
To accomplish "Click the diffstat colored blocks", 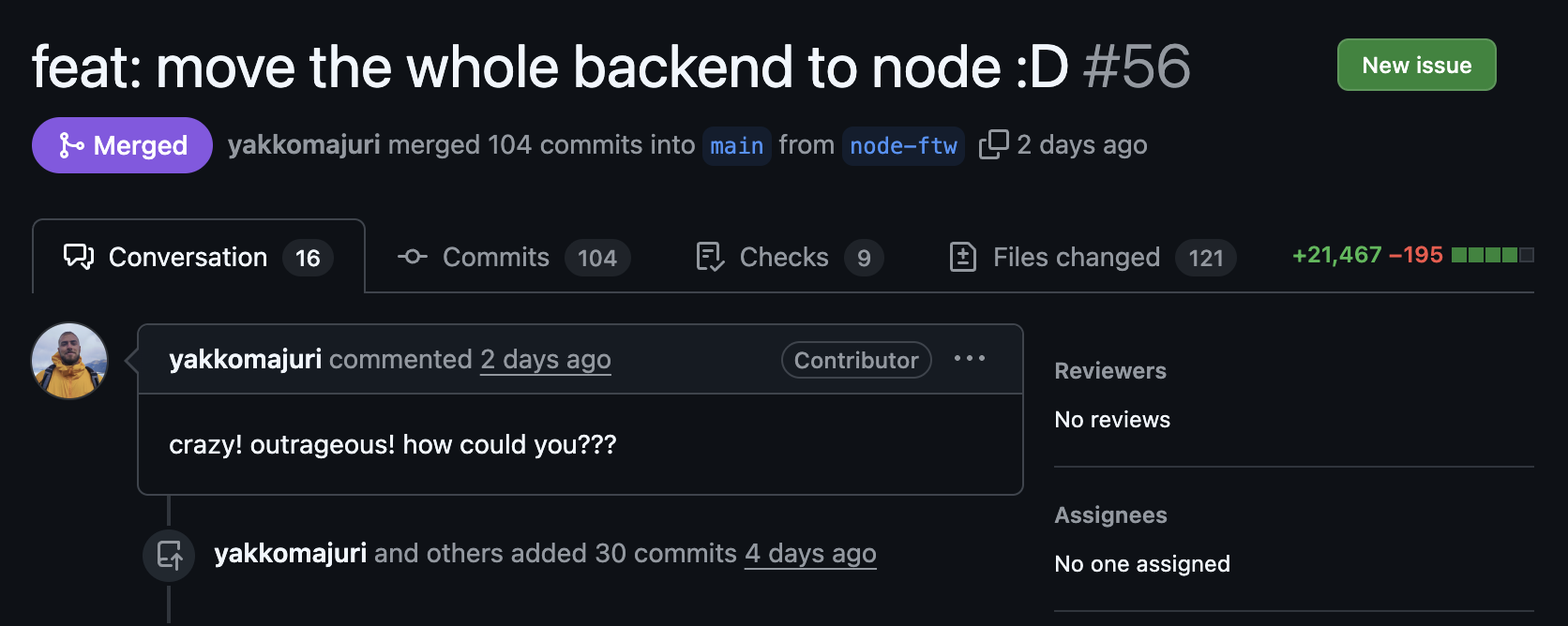I will pos(1493,254).
